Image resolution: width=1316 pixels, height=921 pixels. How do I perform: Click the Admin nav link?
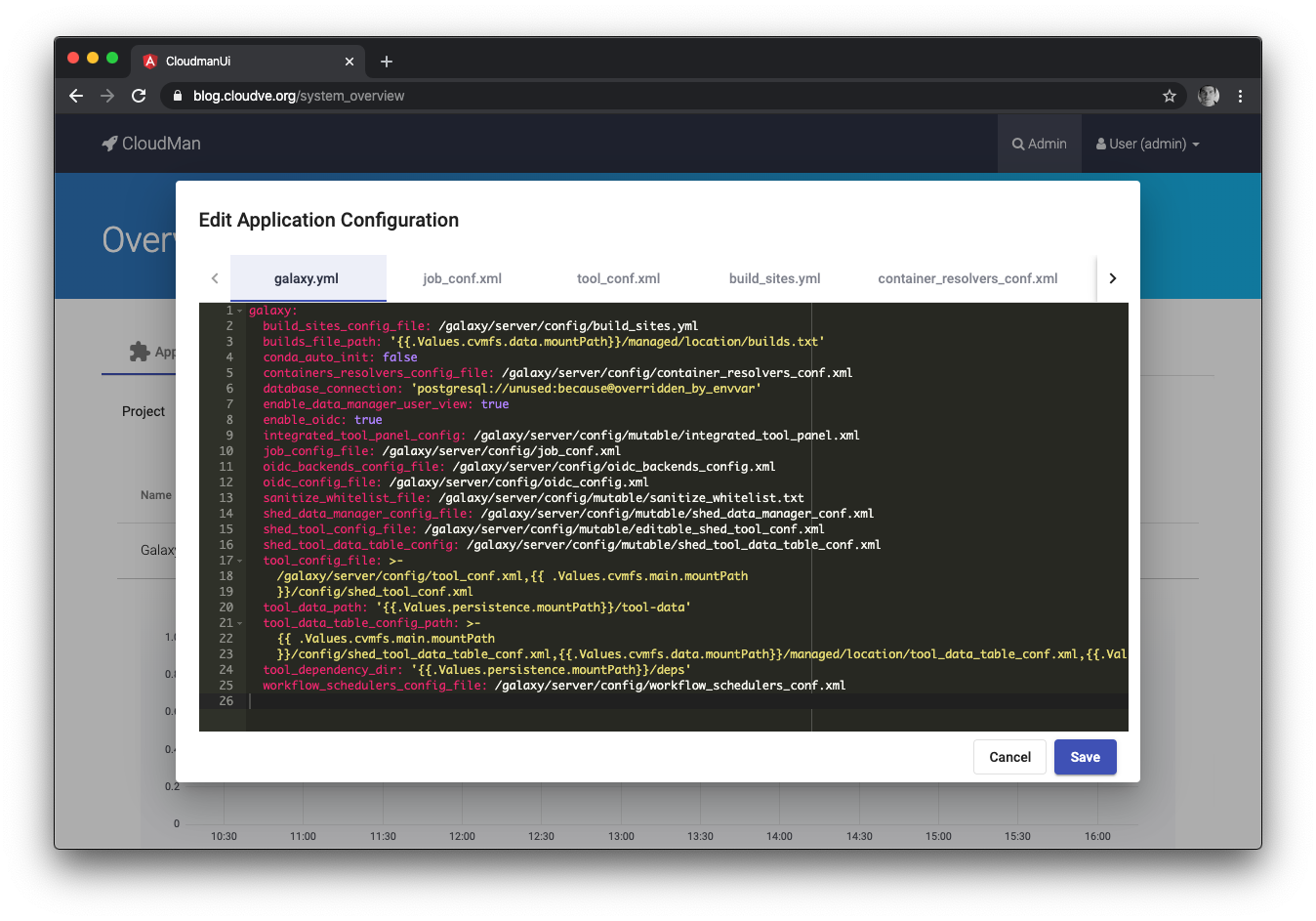click(1040, 144)
